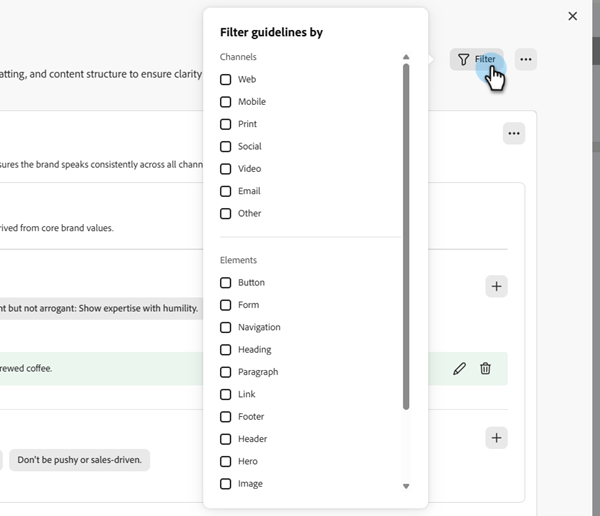600x516 pixels.
Task: Open the more options menu beside Filter
Action: click(x=526, y=60)
